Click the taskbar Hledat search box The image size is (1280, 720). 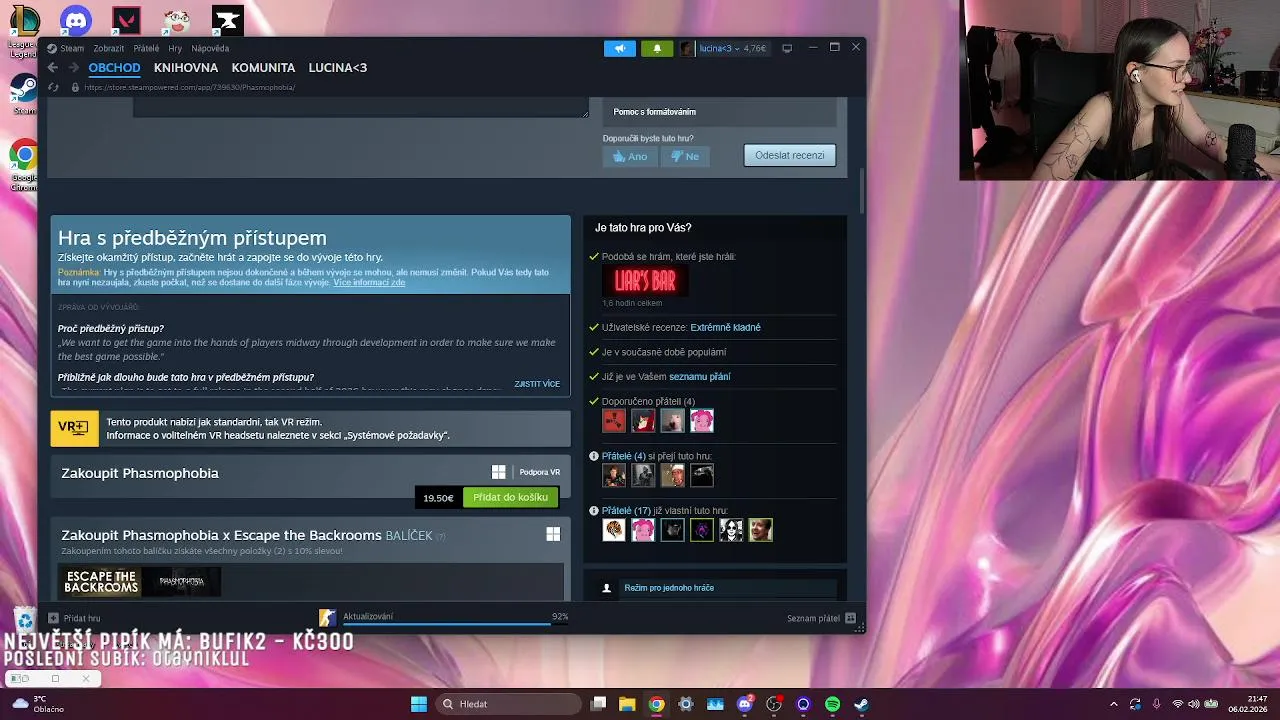[508, 704]
